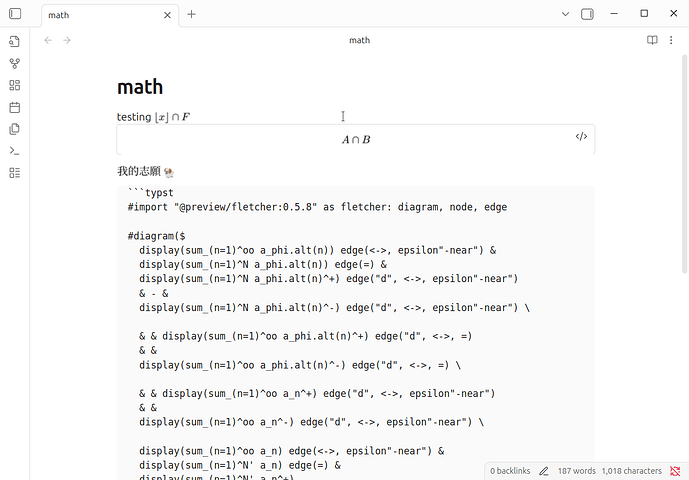Open graph view from ribbon
Screen dimensions: 689x480
coord(14,63)
